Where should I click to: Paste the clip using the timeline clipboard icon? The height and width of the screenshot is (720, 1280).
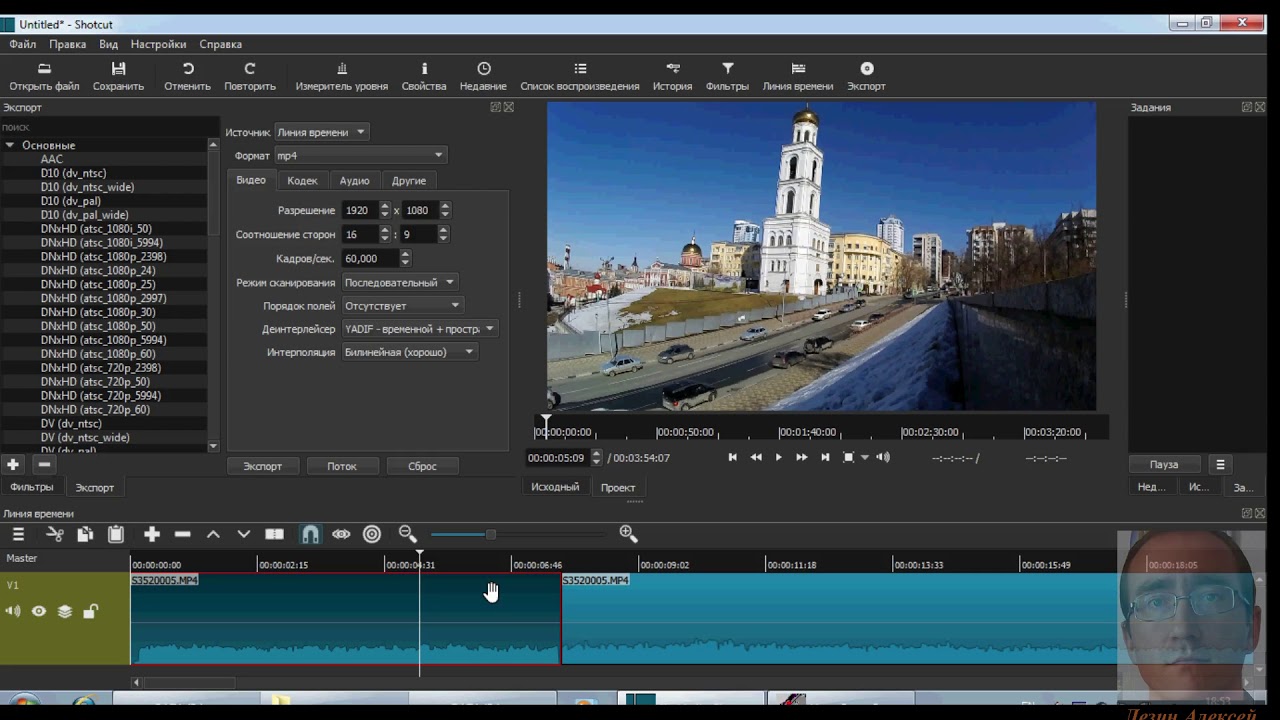[x=116, y=534]
